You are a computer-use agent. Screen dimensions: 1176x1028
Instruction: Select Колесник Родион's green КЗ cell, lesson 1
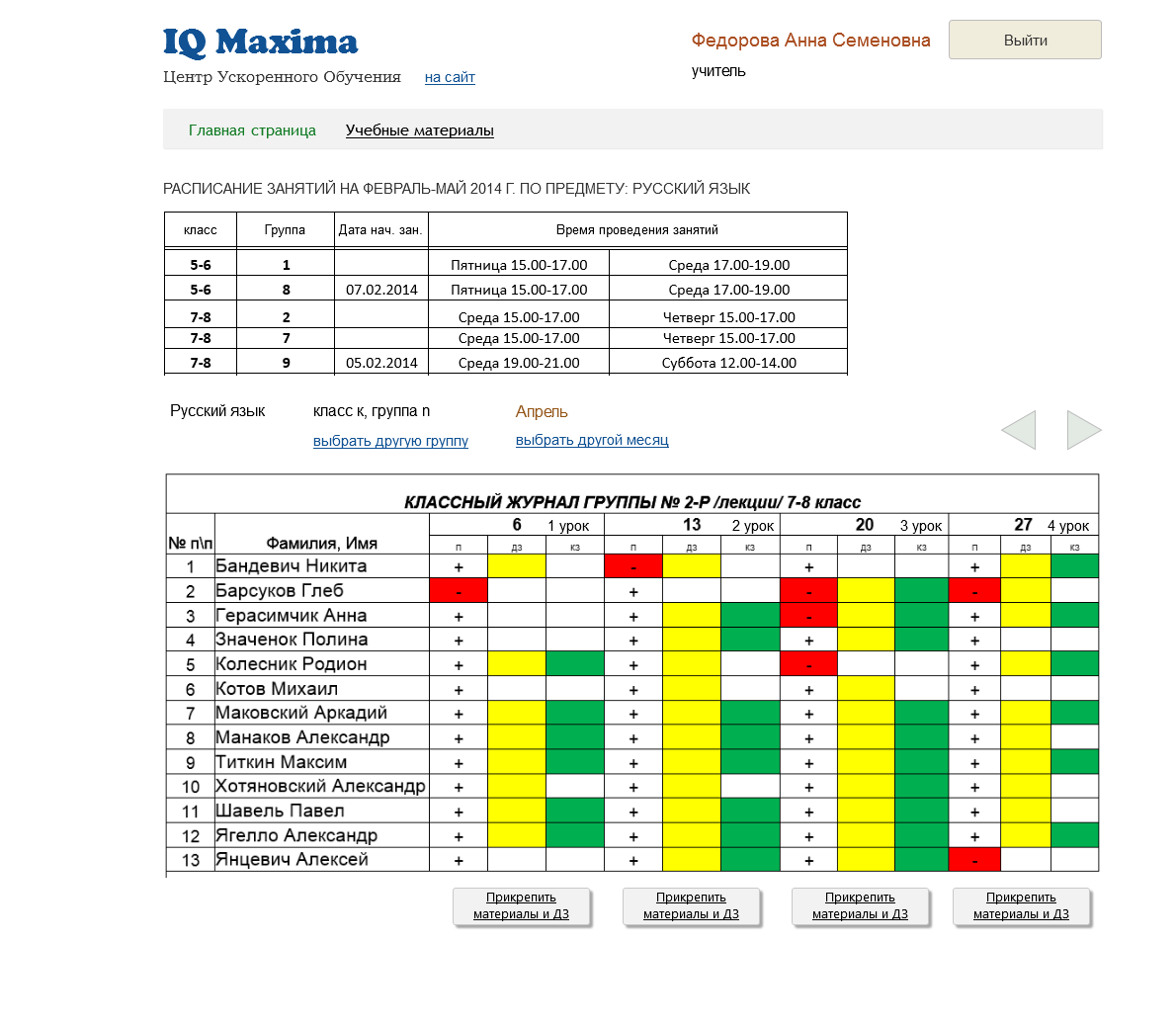pos(574,664)
